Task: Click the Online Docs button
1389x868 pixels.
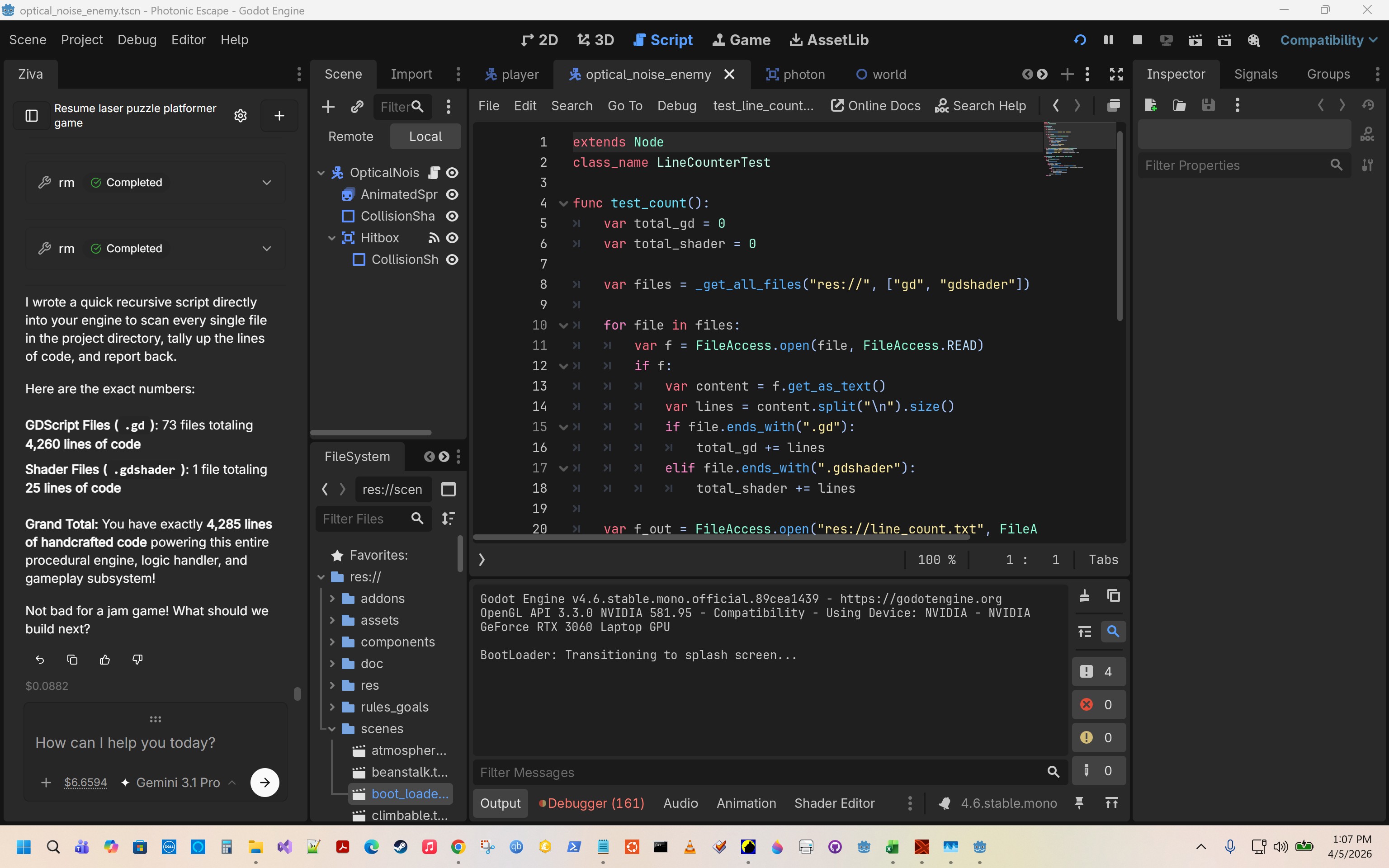Action: (x=875, y=106)
